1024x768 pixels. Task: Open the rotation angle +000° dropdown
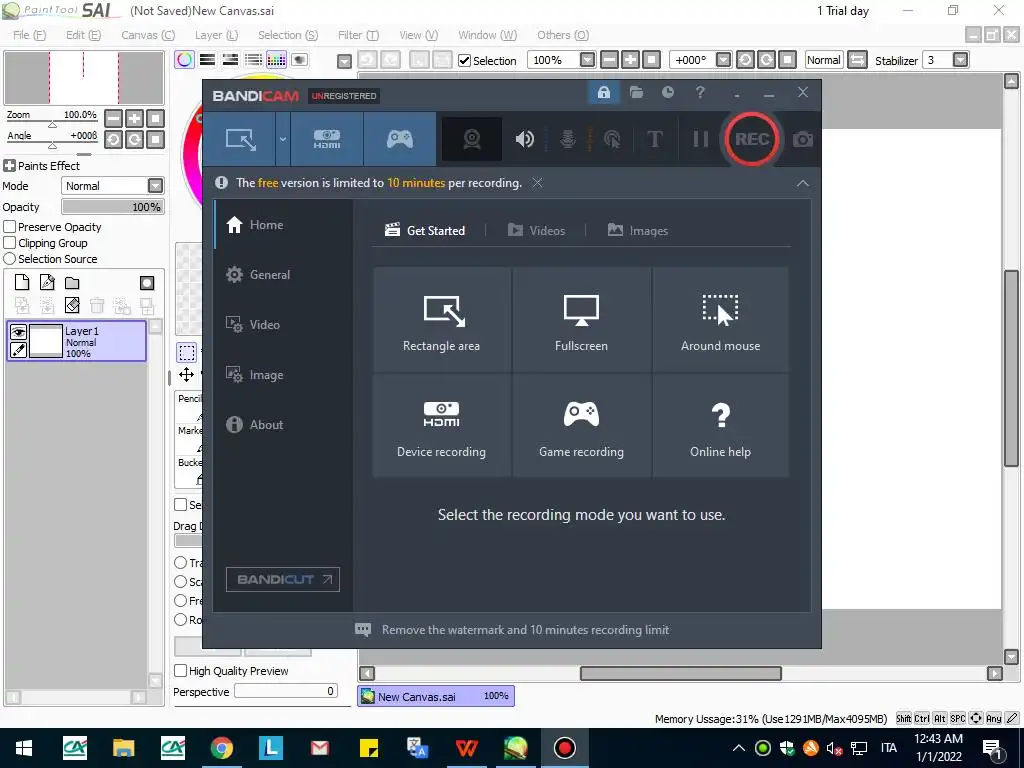[723, 60]
